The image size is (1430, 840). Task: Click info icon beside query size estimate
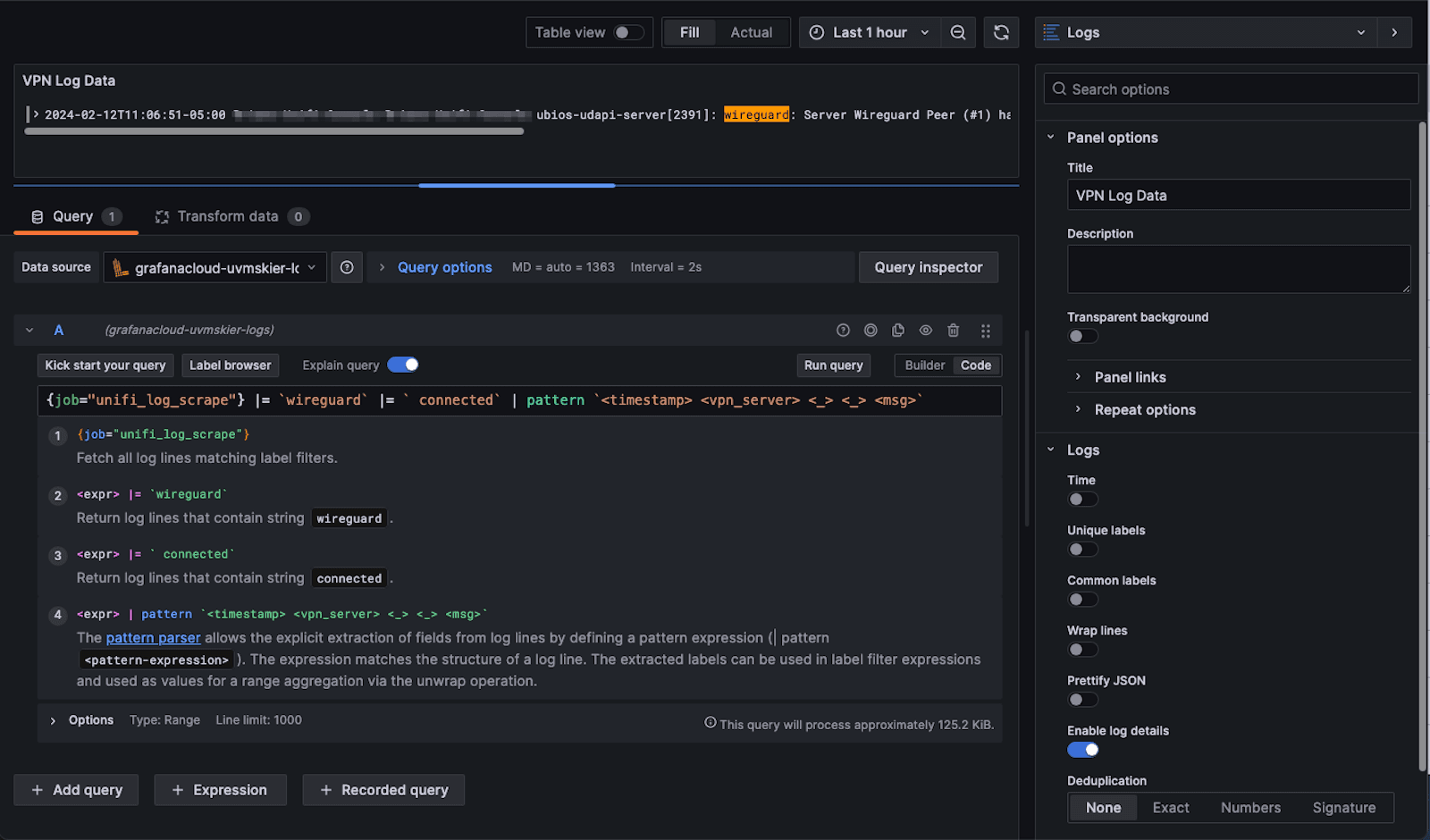pos(711,723)
